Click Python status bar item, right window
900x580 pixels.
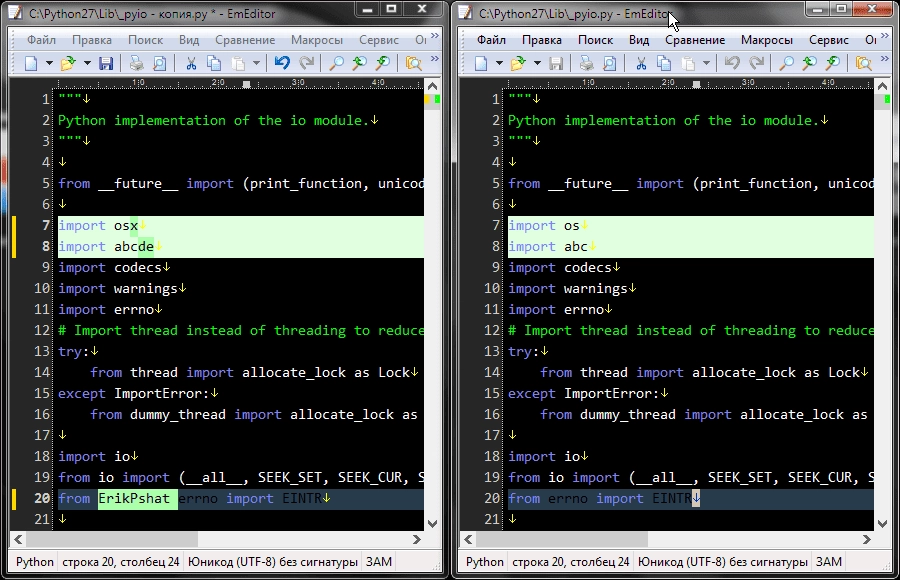coord(484,562)
